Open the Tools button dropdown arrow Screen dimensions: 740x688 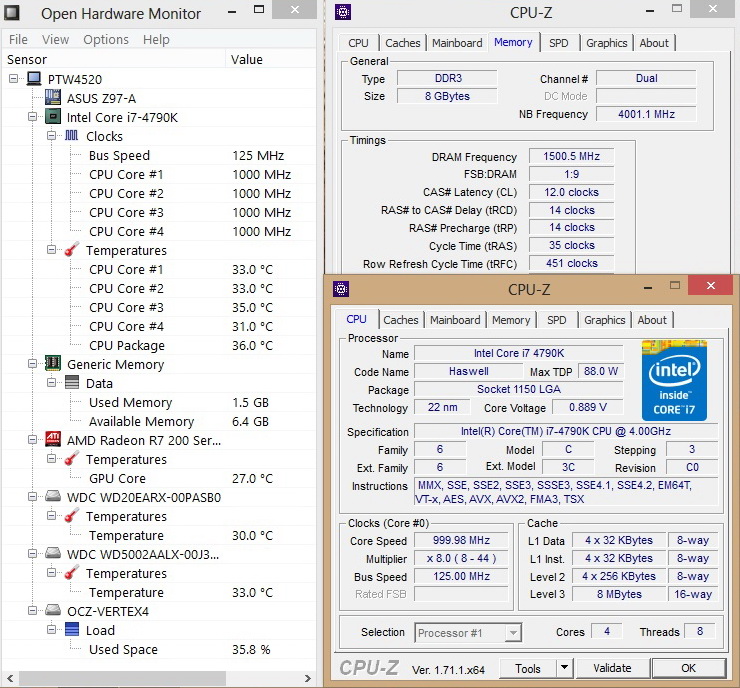[x=564, y=668]
